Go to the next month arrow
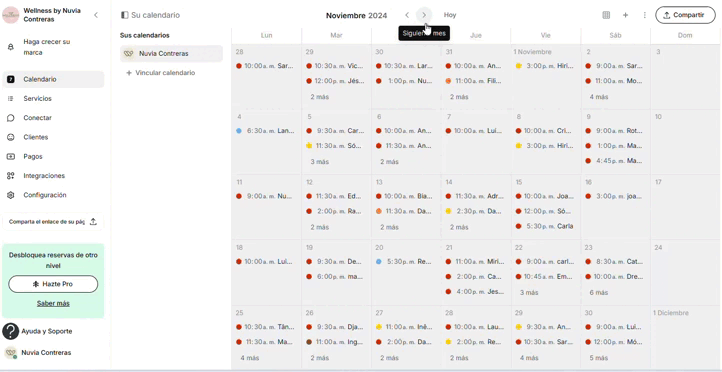The width and height of the screenshot is (722, 372). pyautogui.click(x=424, y=15)
